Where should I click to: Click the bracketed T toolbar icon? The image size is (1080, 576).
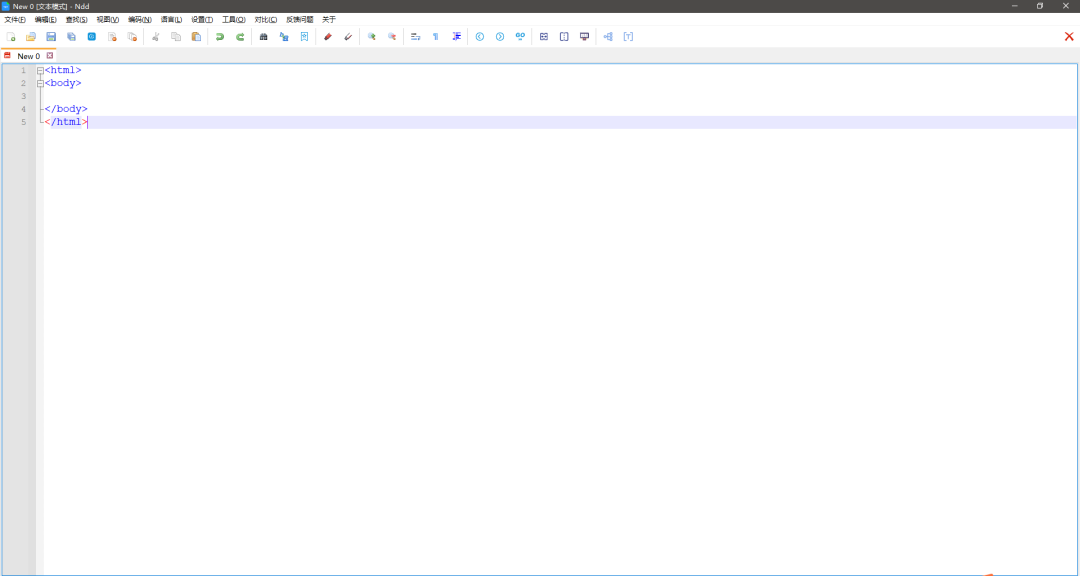coord(628,37)
